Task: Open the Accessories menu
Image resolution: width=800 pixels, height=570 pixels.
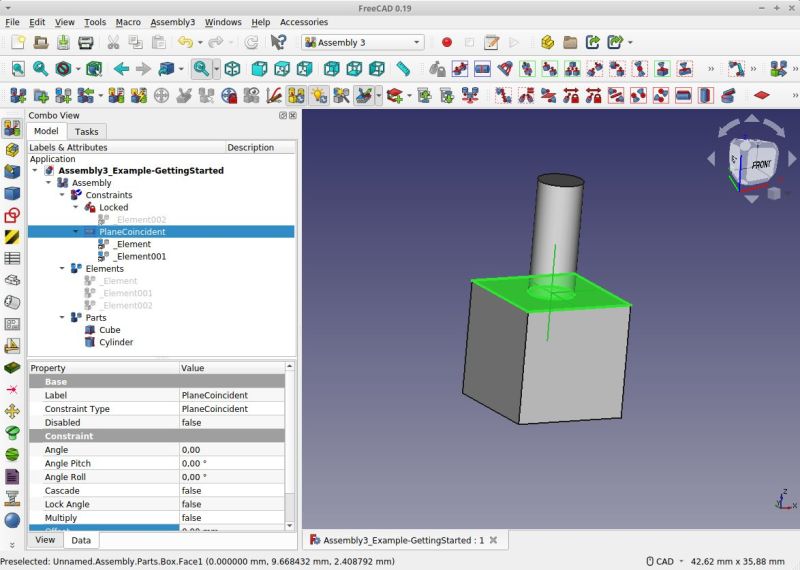Action: click(304, 22)
